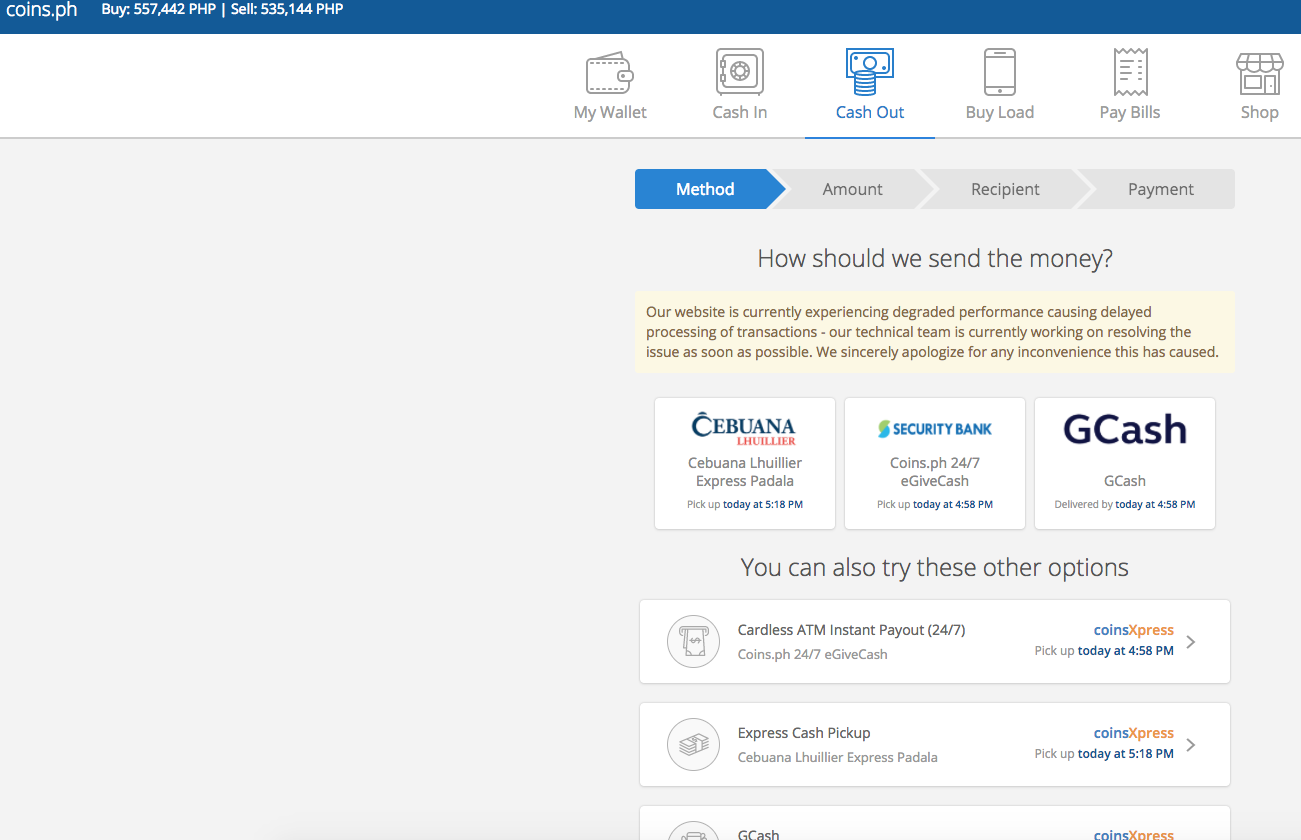Click 'Cebuana Lhuillier Express Padala' subtitle in Express Cash row
The width and height of the screenshot is (1301, 840).
coord(838,757)
